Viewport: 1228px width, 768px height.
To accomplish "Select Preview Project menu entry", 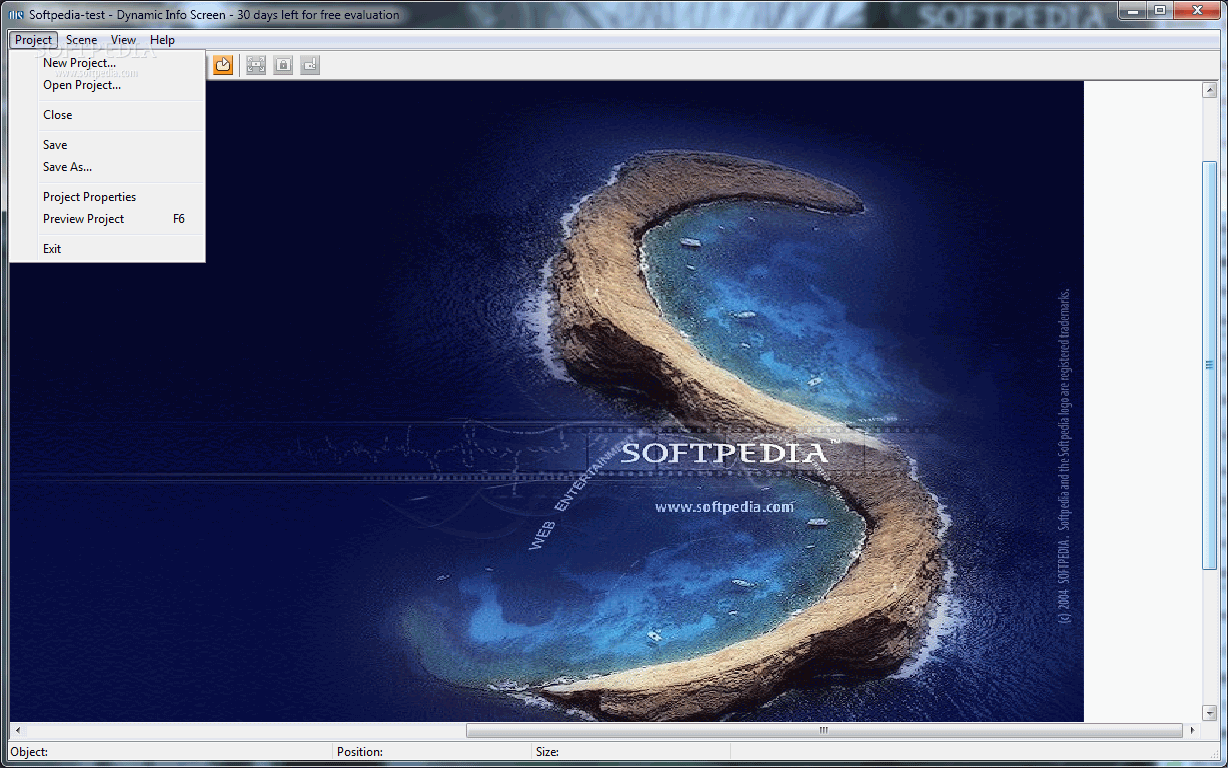I will pos(107,219).
